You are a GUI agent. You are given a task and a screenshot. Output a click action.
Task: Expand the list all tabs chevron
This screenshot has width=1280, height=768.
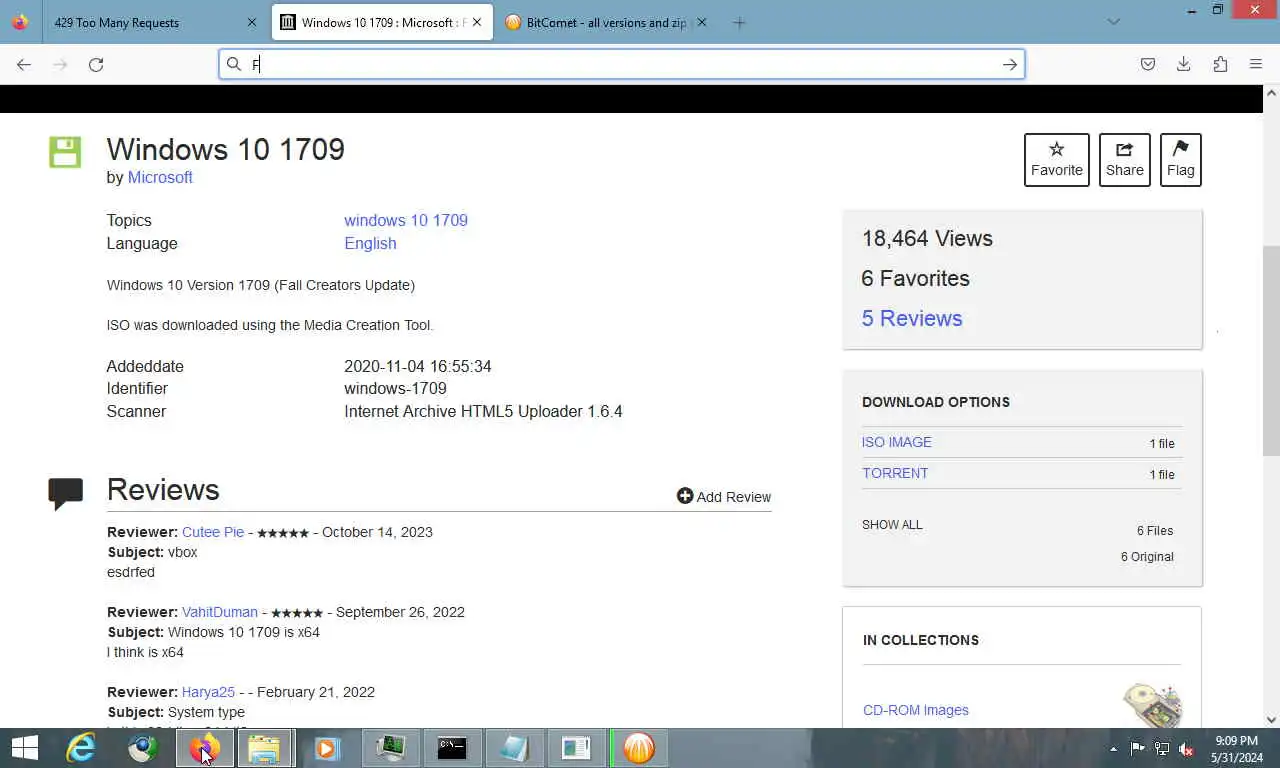coord(1114,22)
